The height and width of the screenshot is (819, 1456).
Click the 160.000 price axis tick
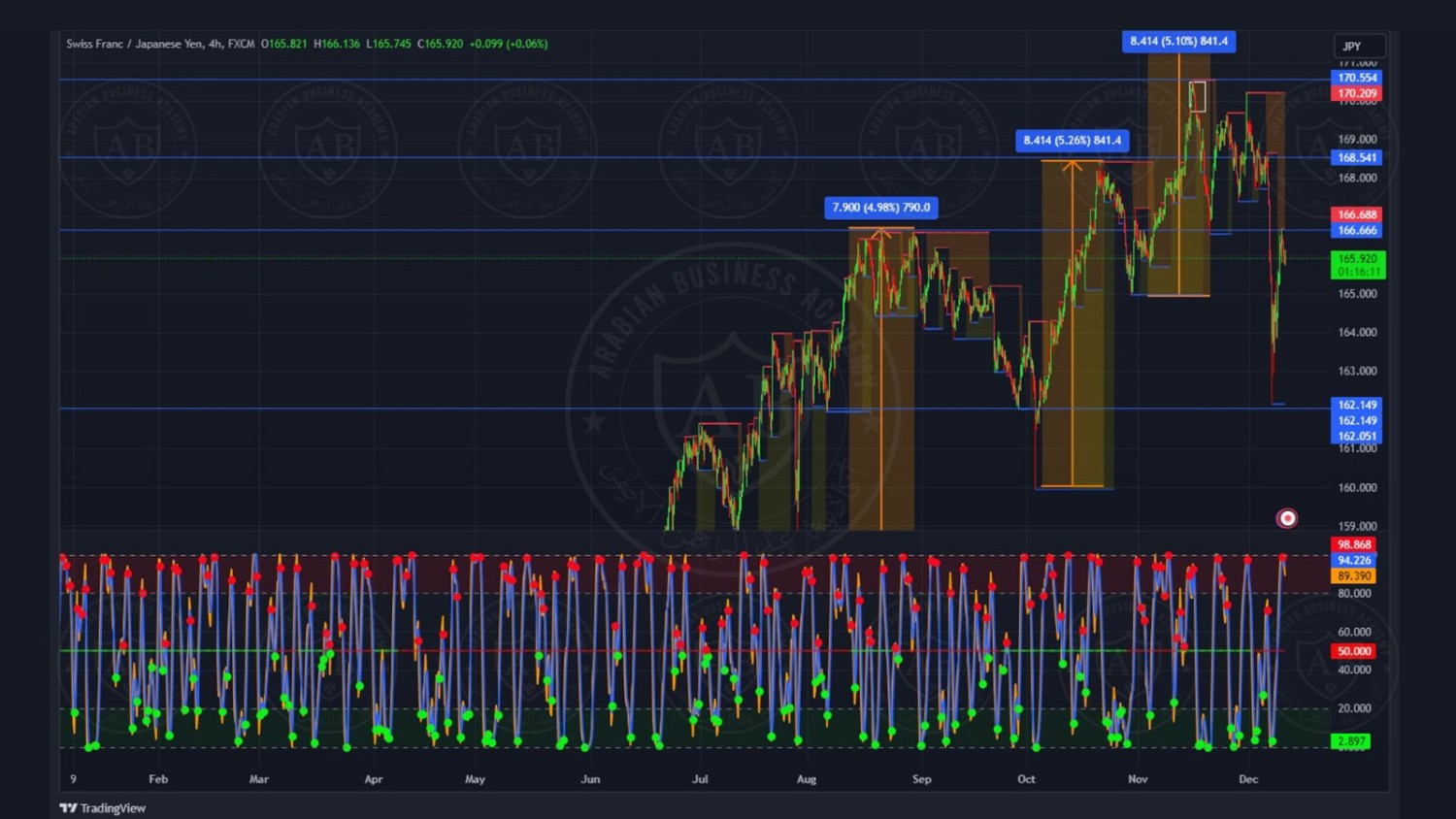(x=1357, y=488)
